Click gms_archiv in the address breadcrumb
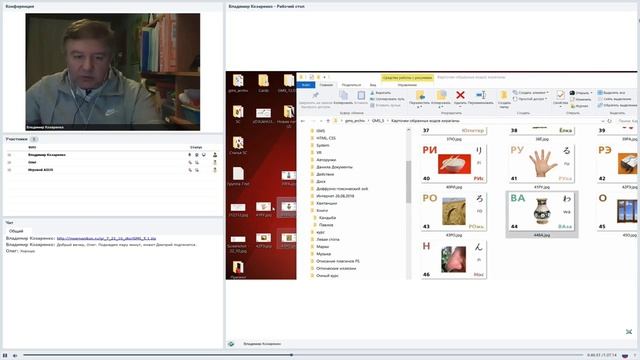 click(x=355, y=121)
